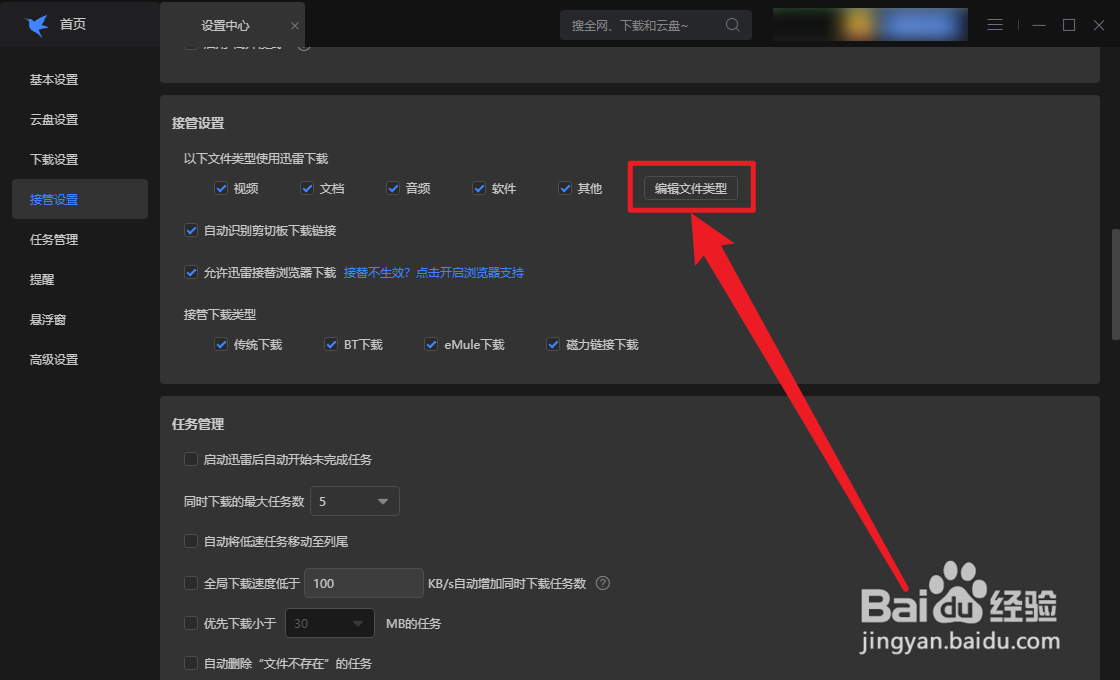
Task: Enable 启动迅雷后自动开始未完成任务
Action: pyautogui.click(x=191, y=459)
